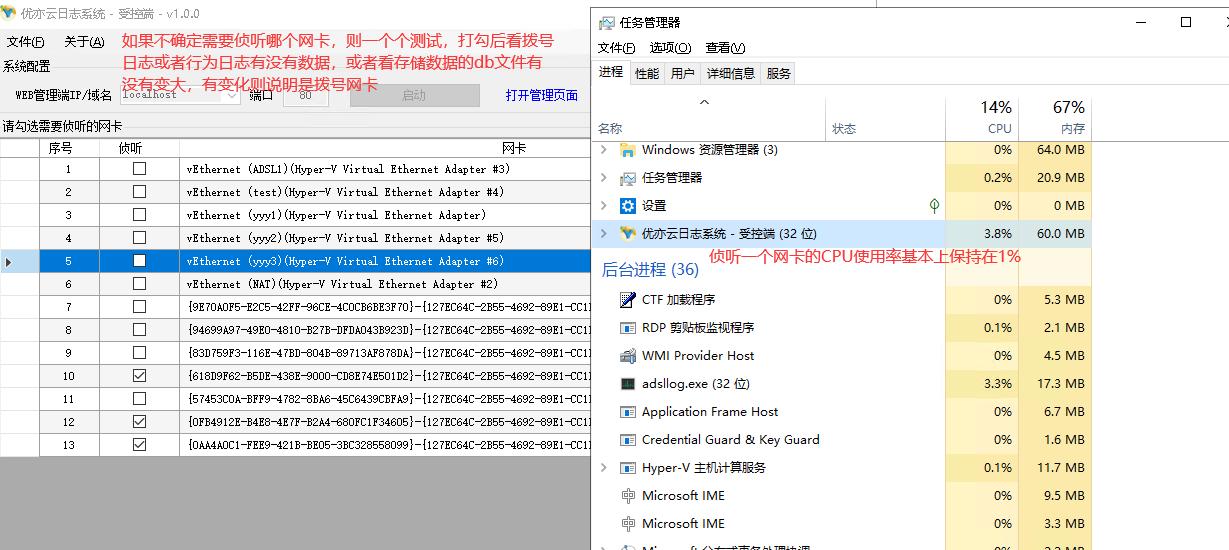Click the RDP 剪贴板监视程序 icon

(x=628, y=328)
